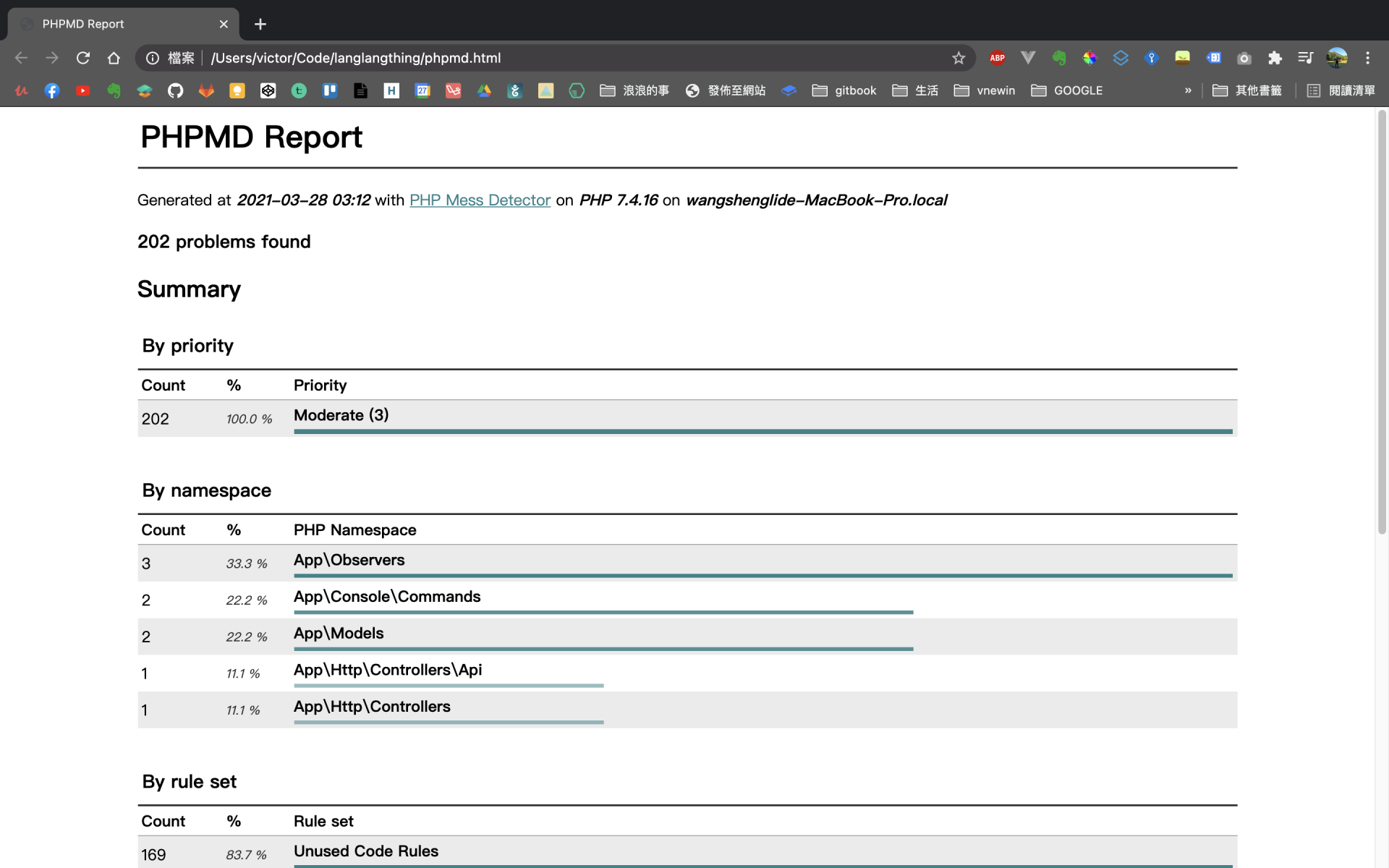Viewport: 1389px width, 868px height.
Task: Open the 閱讀清單 reading list
Action: pyautogui.click(x=1341, y=90)
